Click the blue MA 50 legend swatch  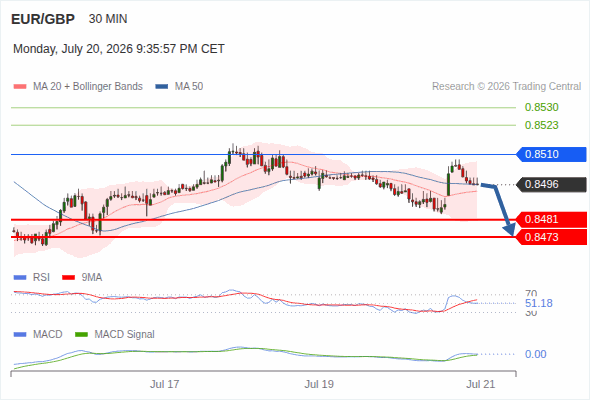162,87
